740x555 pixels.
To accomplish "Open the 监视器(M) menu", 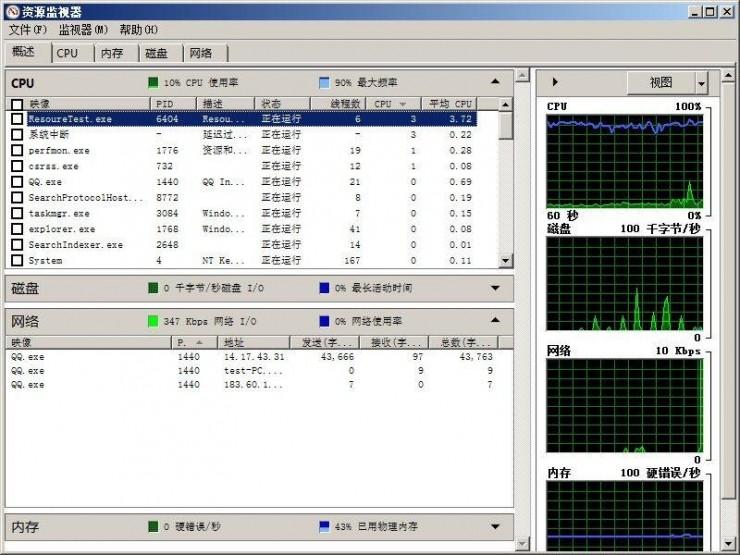I will click(82, 30).
